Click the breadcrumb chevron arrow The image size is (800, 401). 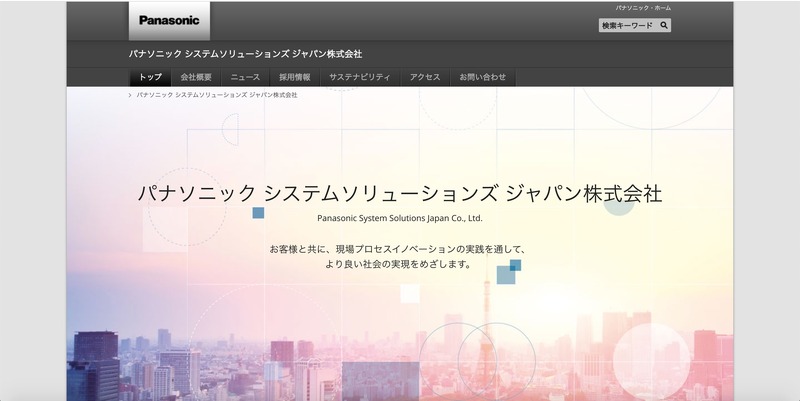pos(131,95)
